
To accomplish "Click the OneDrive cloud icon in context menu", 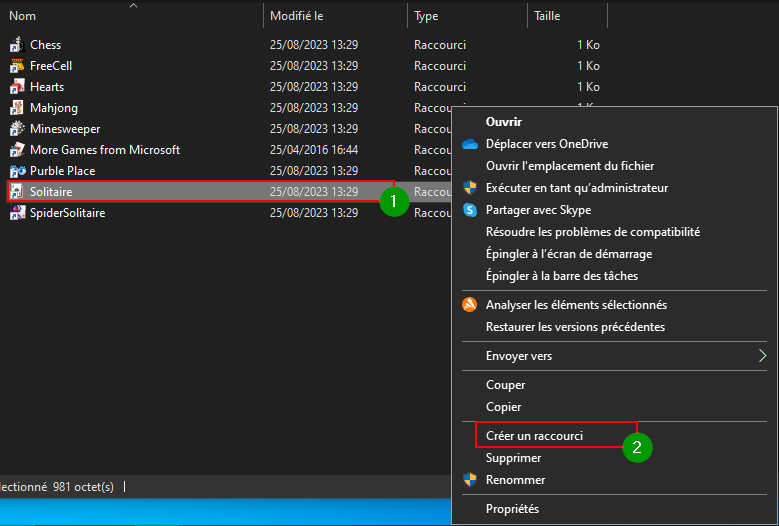I will click(x=469, y=144).
